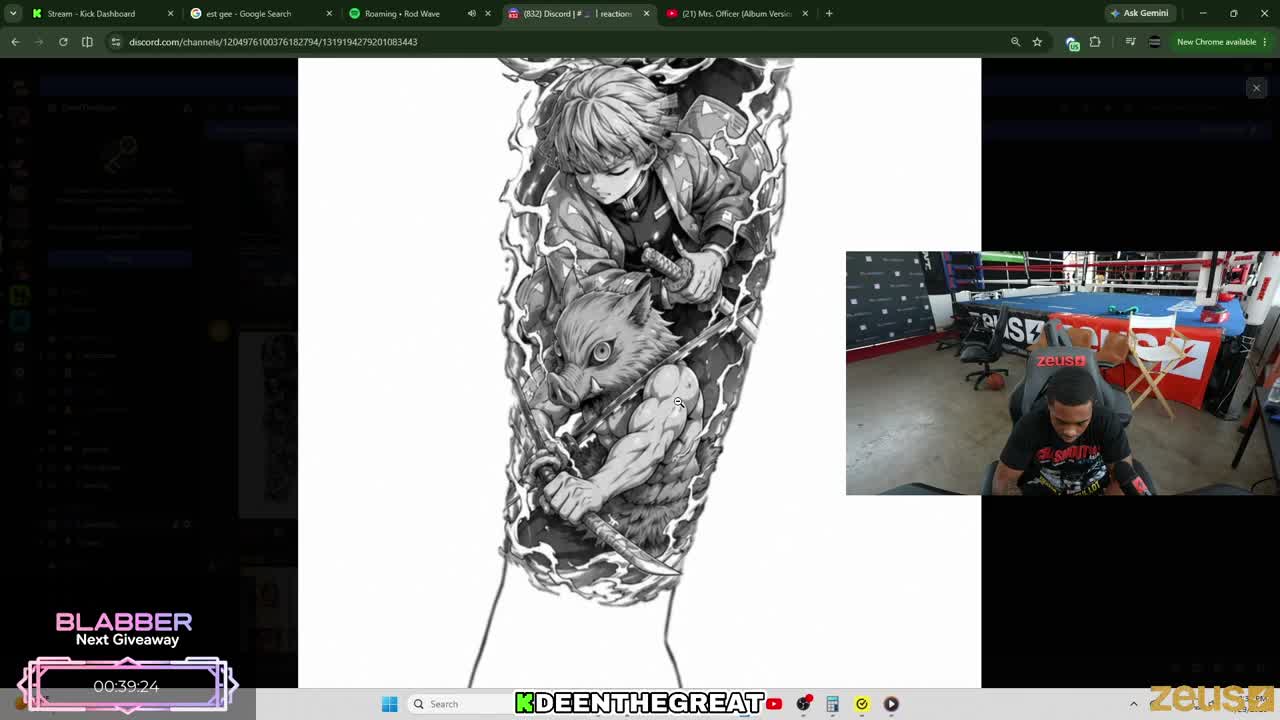Viewport: 1280px width, 720px height.
Task: Open YouTube icon on the taskbar
Action: point(774,704)
